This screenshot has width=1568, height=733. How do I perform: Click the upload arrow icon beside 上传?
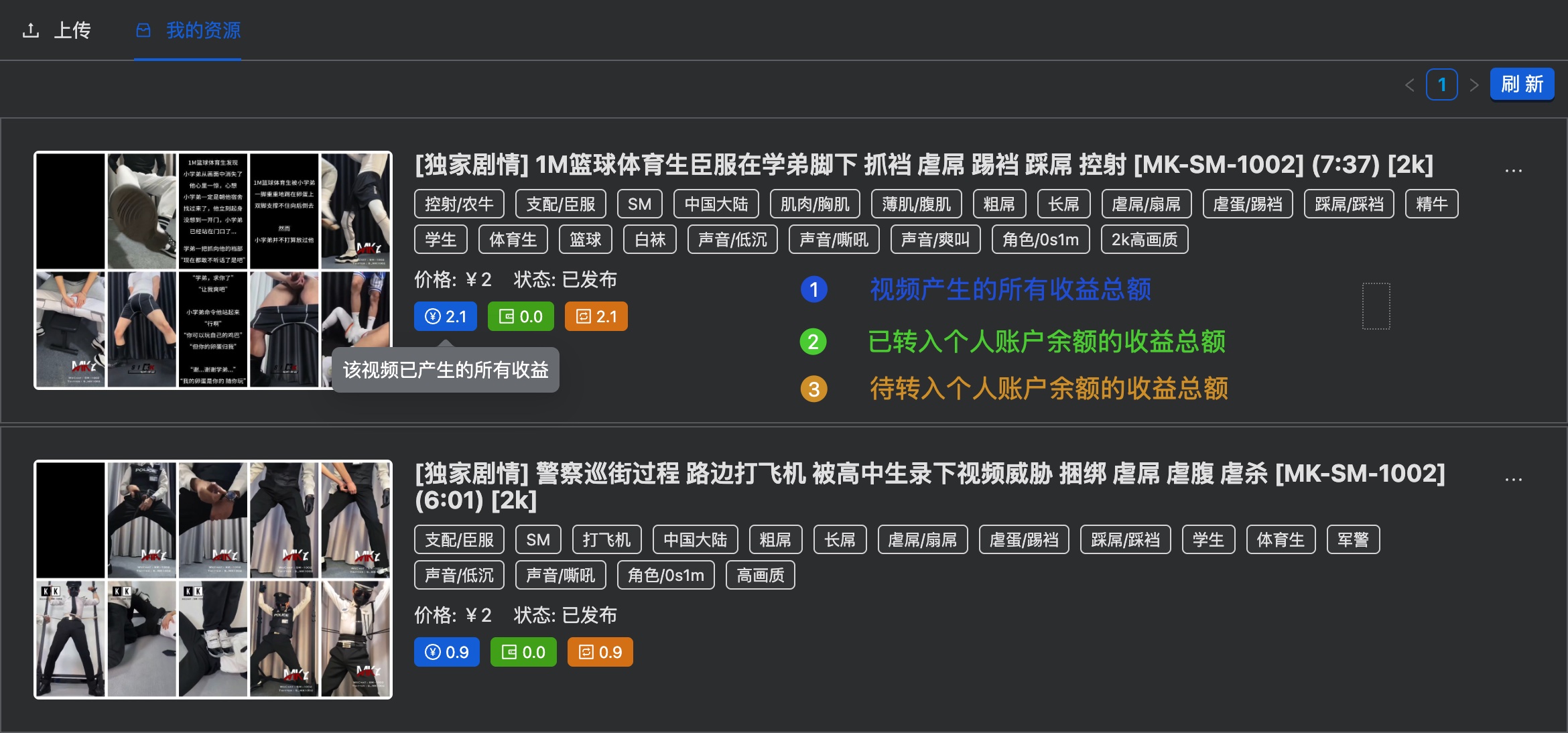31,29
